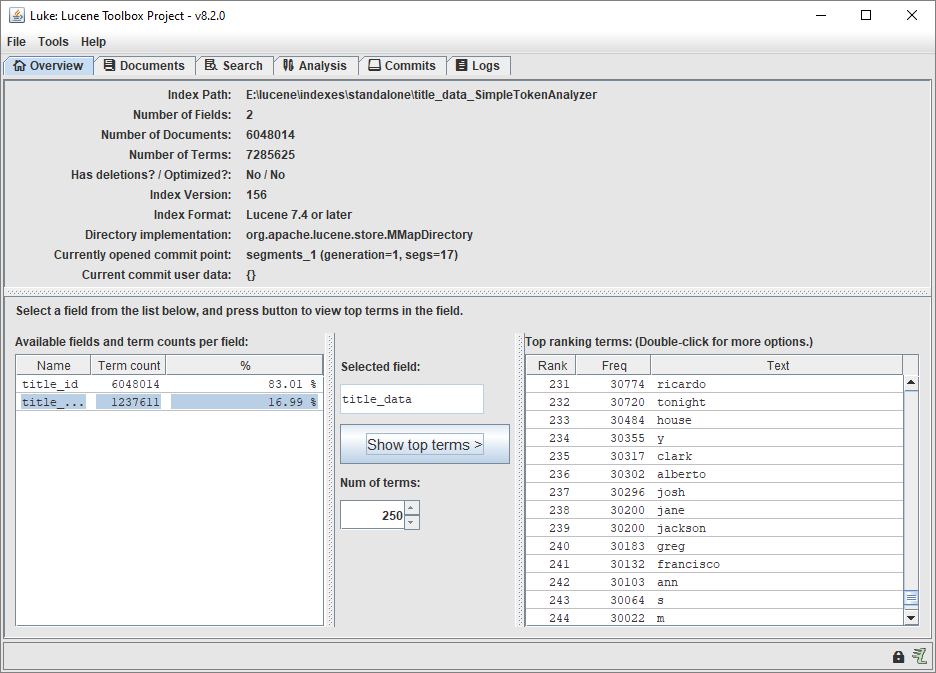This screenshot has height=673, width=936.
Task: Click the Num of terms input field
Action: pyautogui.click(x=372, y=515)
